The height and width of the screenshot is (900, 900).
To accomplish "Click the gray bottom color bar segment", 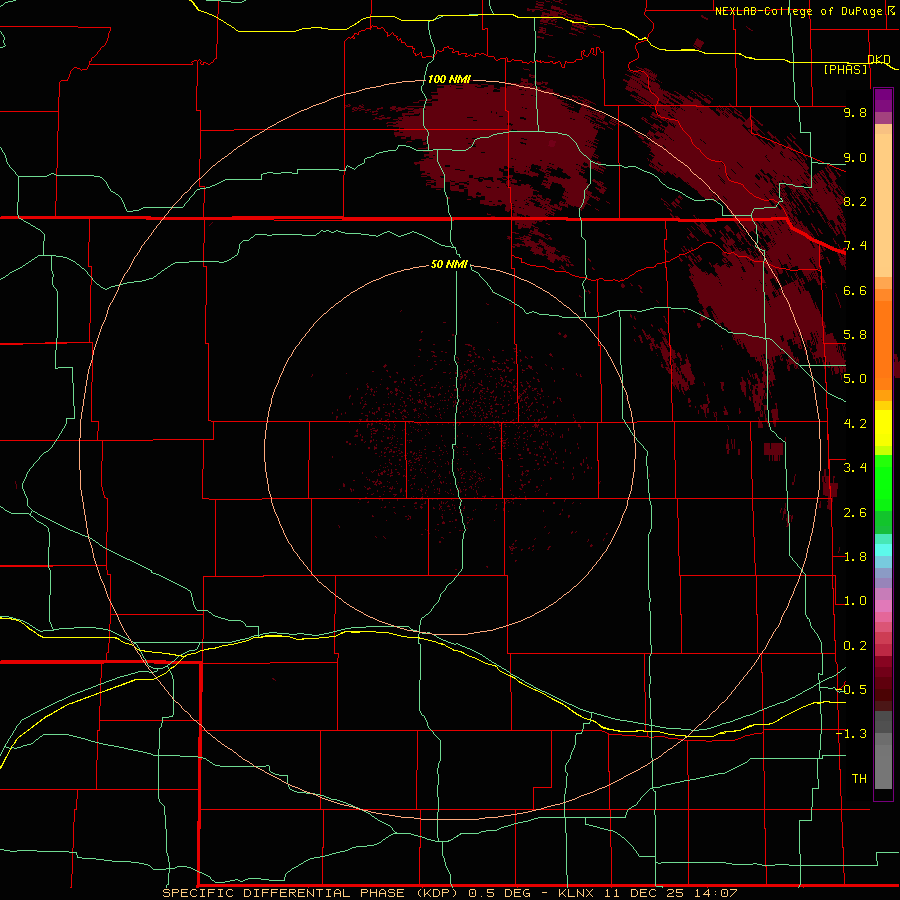I will (x=883, y=766).
